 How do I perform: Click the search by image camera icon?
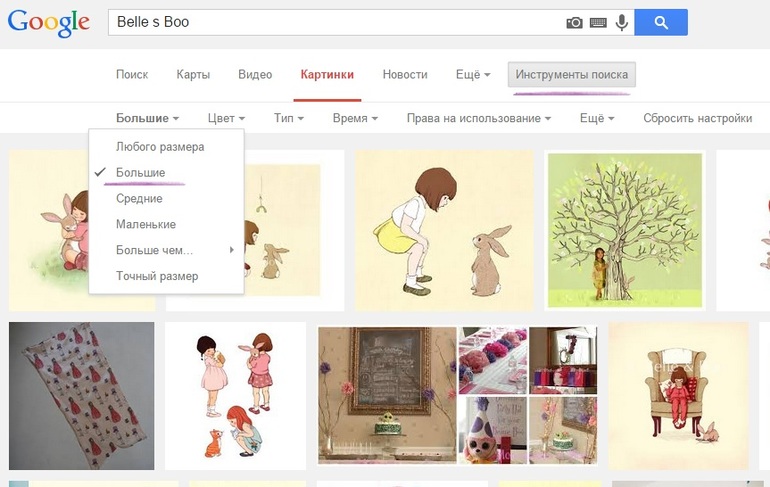574,22
